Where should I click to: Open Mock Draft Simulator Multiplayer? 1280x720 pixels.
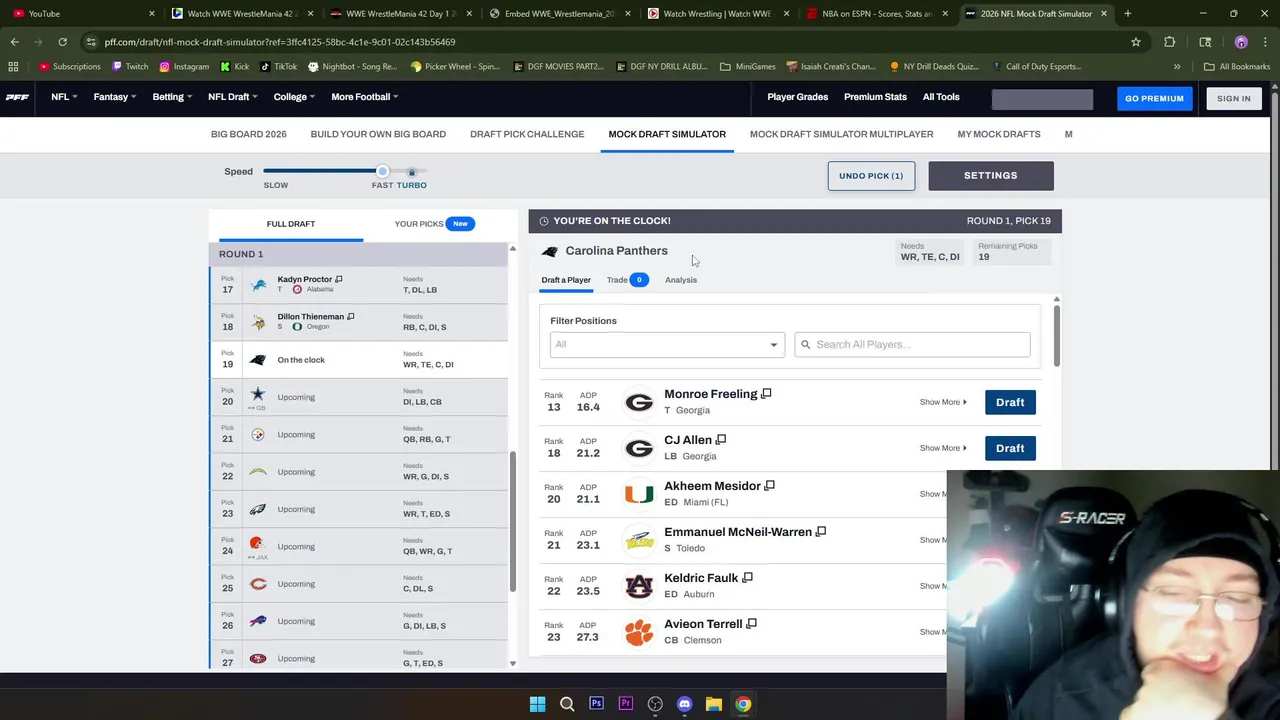point(841,134)
